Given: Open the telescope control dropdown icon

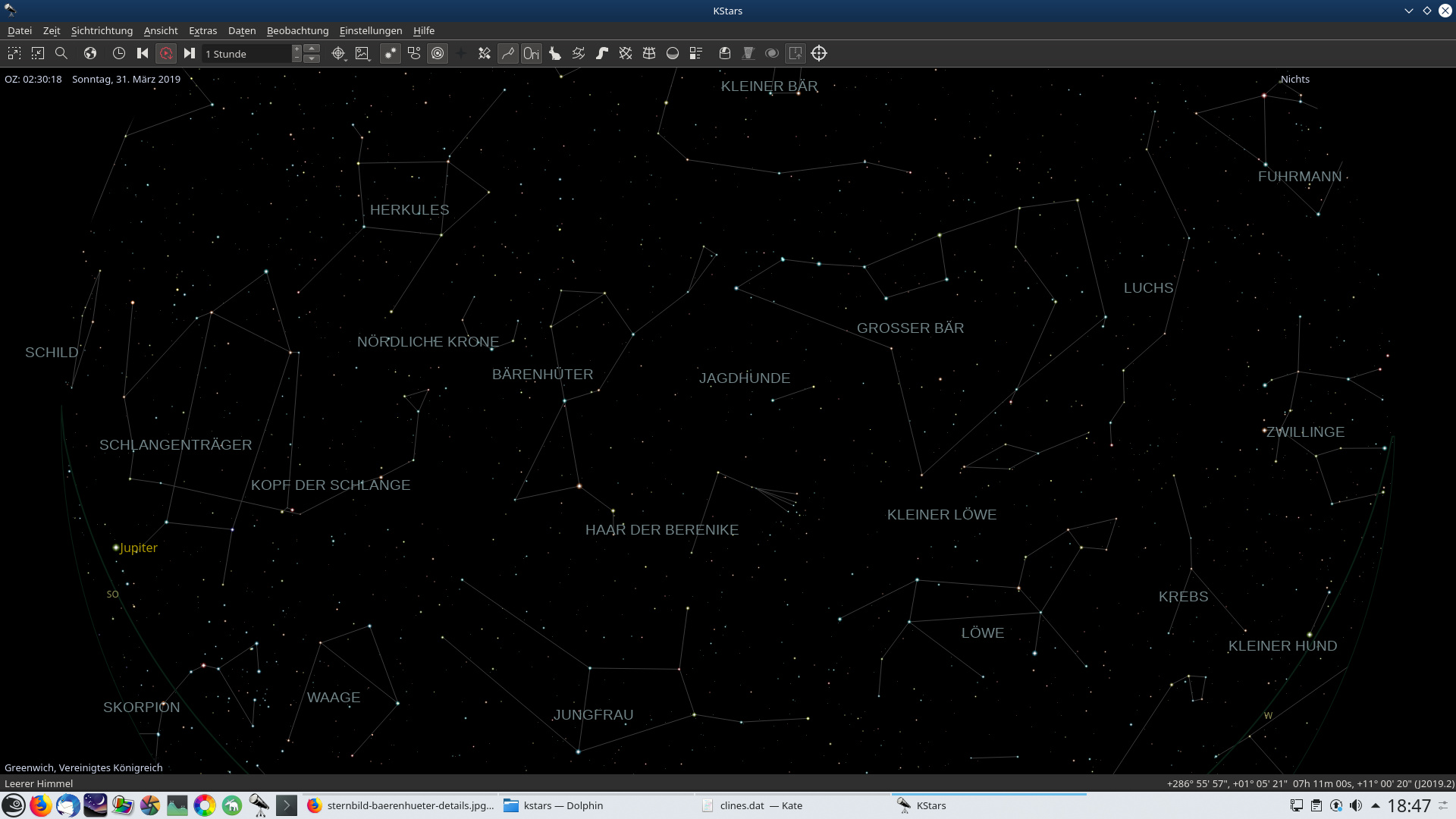Looking at the screenshot, I should coord(338,53).
